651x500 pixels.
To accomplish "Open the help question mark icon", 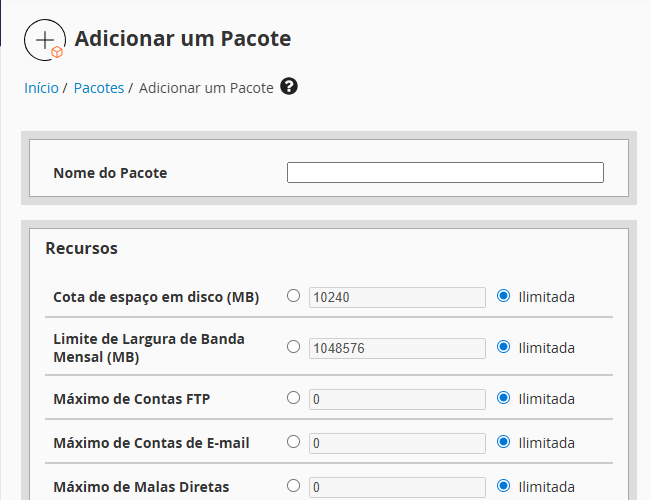I will [289, 87].
